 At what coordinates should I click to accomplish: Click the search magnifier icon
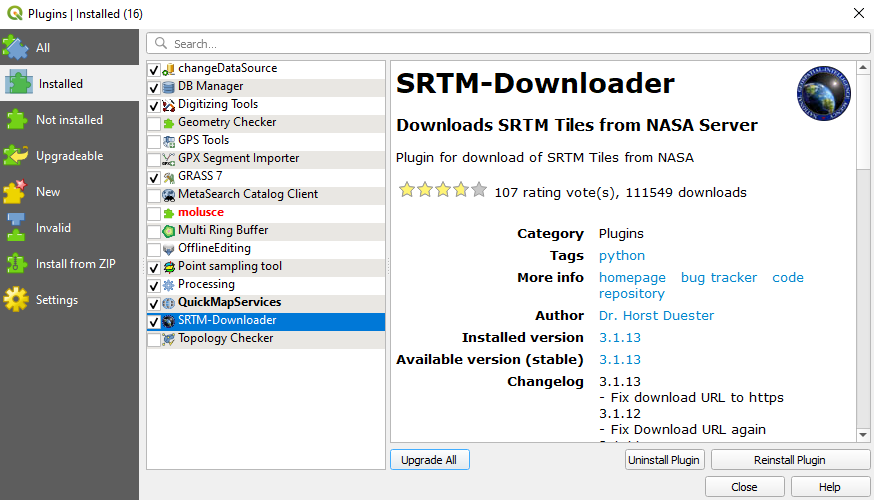click(161, 43)
